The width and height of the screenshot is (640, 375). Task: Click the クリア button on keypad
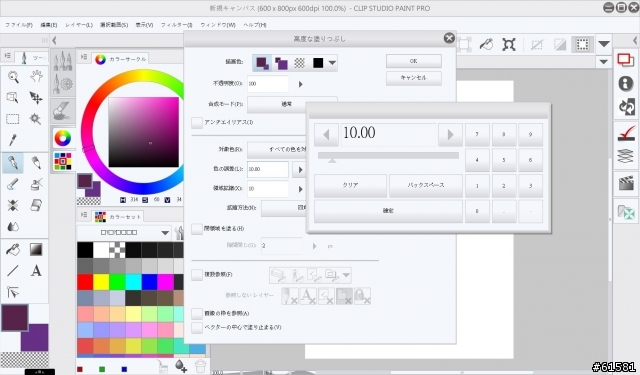pyautogui.click(x=350, y=185)
